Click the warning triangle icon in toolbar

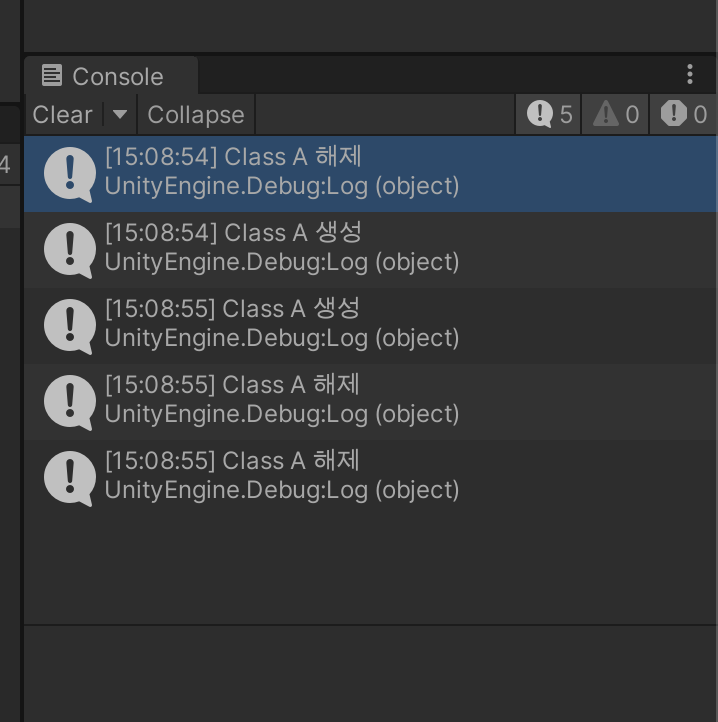[x=606, y=114]
